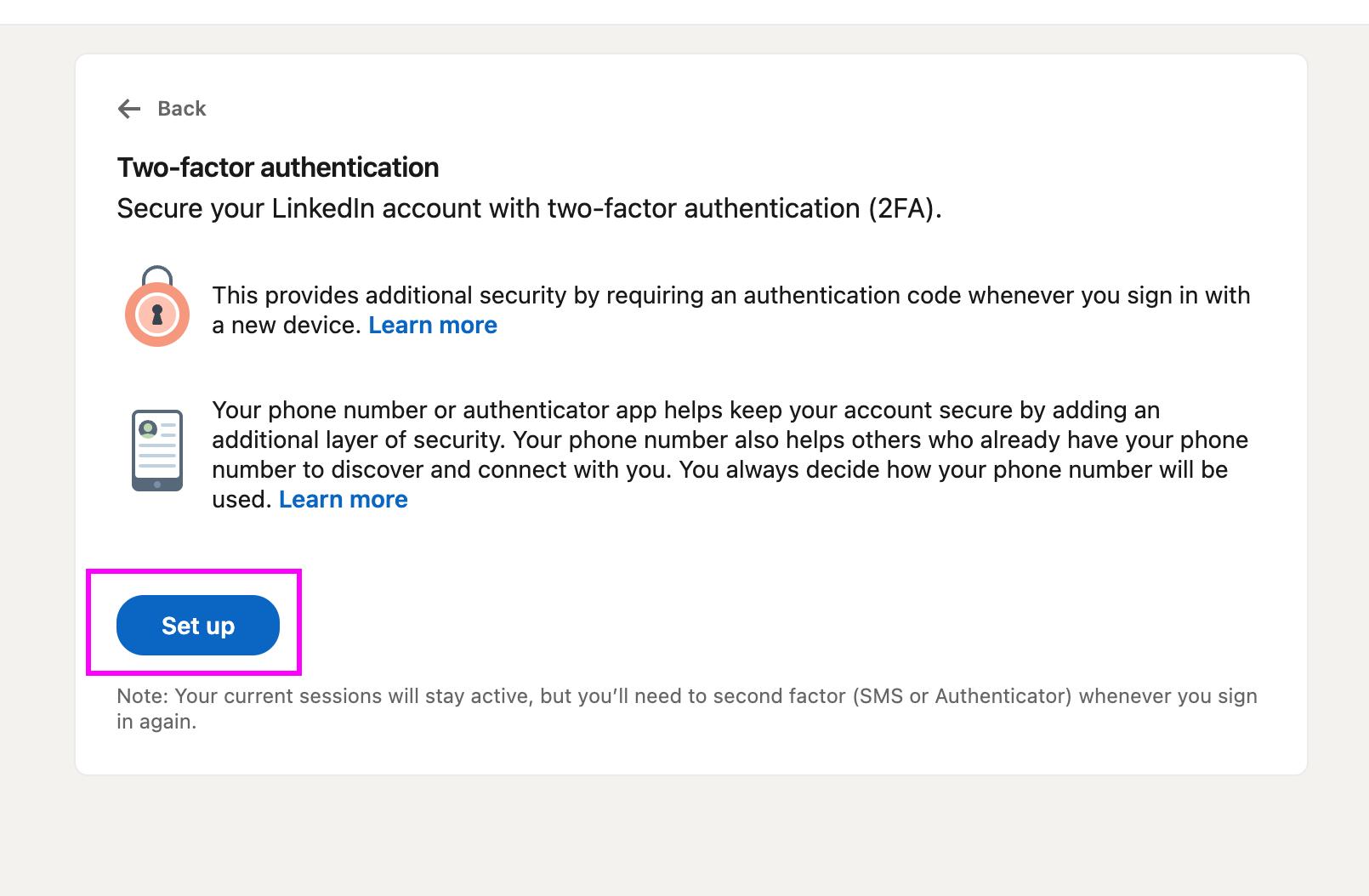Screen dimensions: 1369x896
Task: Click the Back label
Action: click(180, 108)
